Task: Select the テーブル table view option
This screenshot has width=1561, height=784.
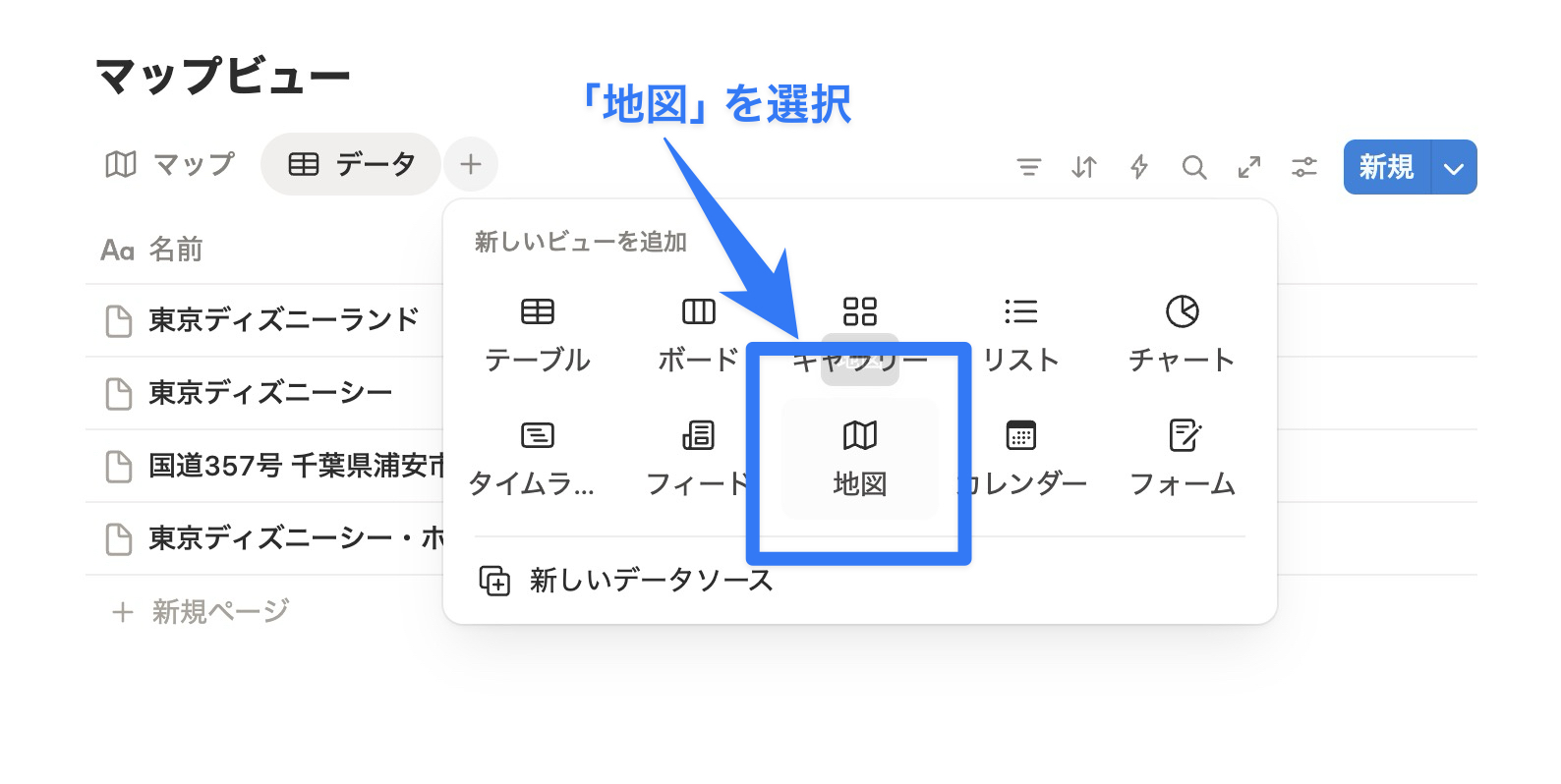Action: 537,335
